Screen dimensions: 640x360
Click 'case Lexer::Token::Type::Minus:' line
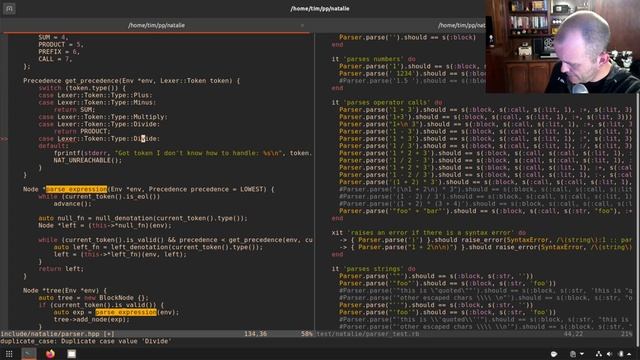[97, 102]
